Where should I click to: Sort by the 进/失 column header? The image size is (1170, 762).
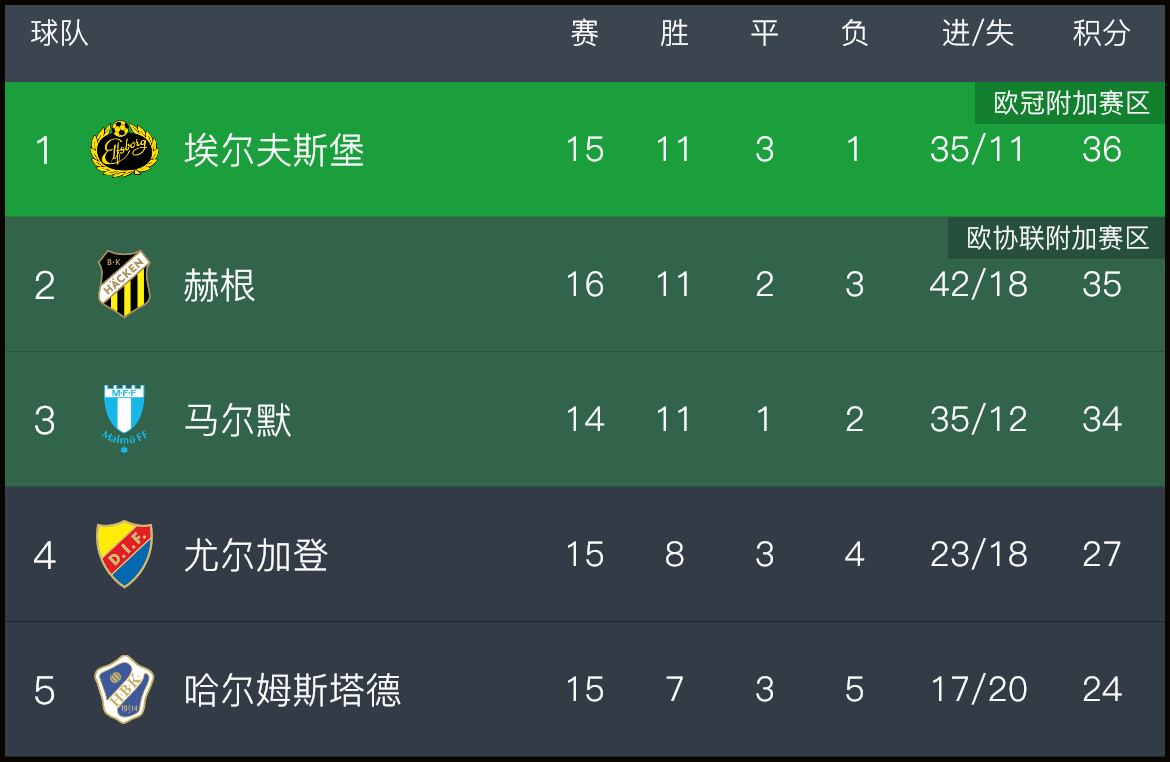click(x=978, y=33)
